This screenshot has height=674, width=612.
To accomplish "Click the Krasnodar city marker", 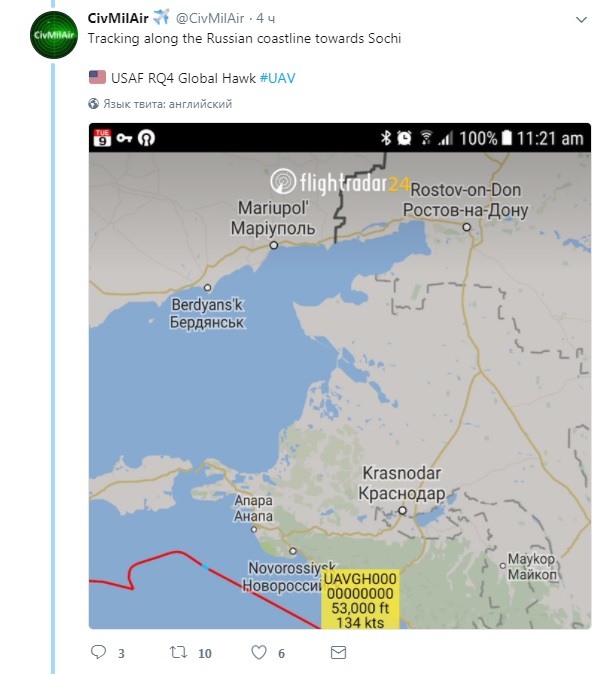I will (401, 510).
